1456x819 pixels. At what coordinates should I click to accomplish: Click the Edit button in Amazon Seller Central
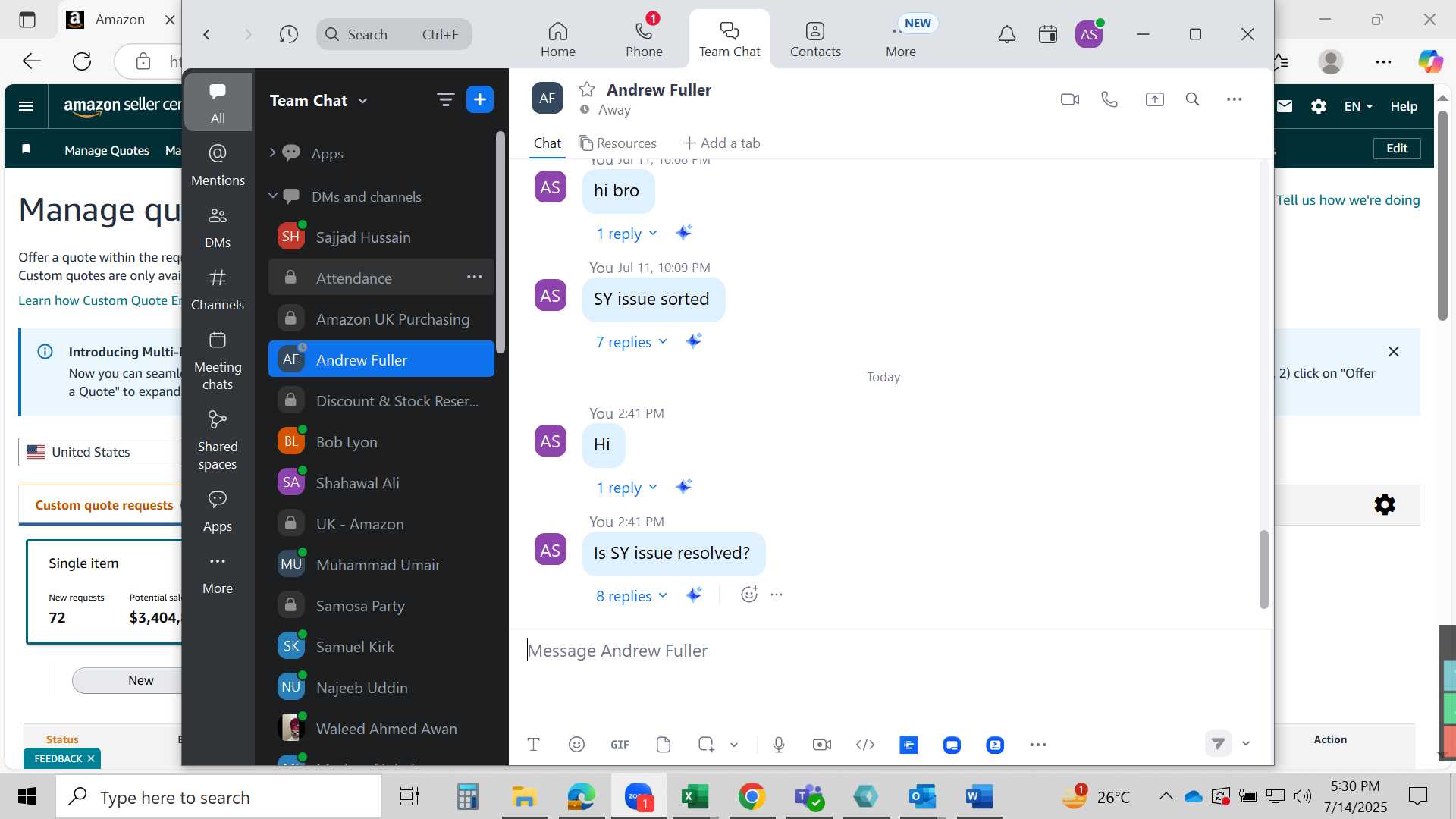click(x=1396, y=148)
